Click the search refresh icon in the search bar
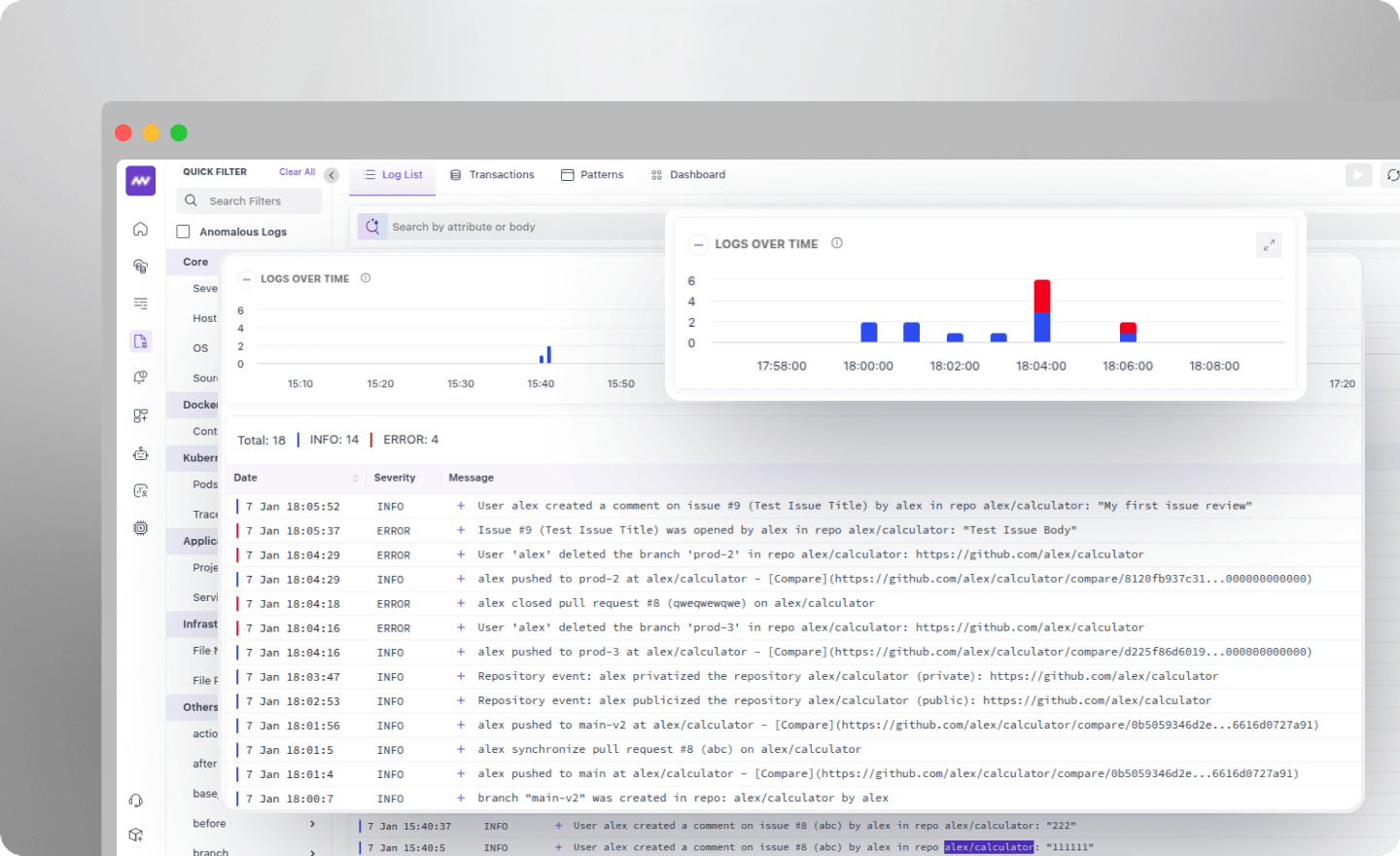Viewport: 1400px width, 856px height. (x=371, y=226)
